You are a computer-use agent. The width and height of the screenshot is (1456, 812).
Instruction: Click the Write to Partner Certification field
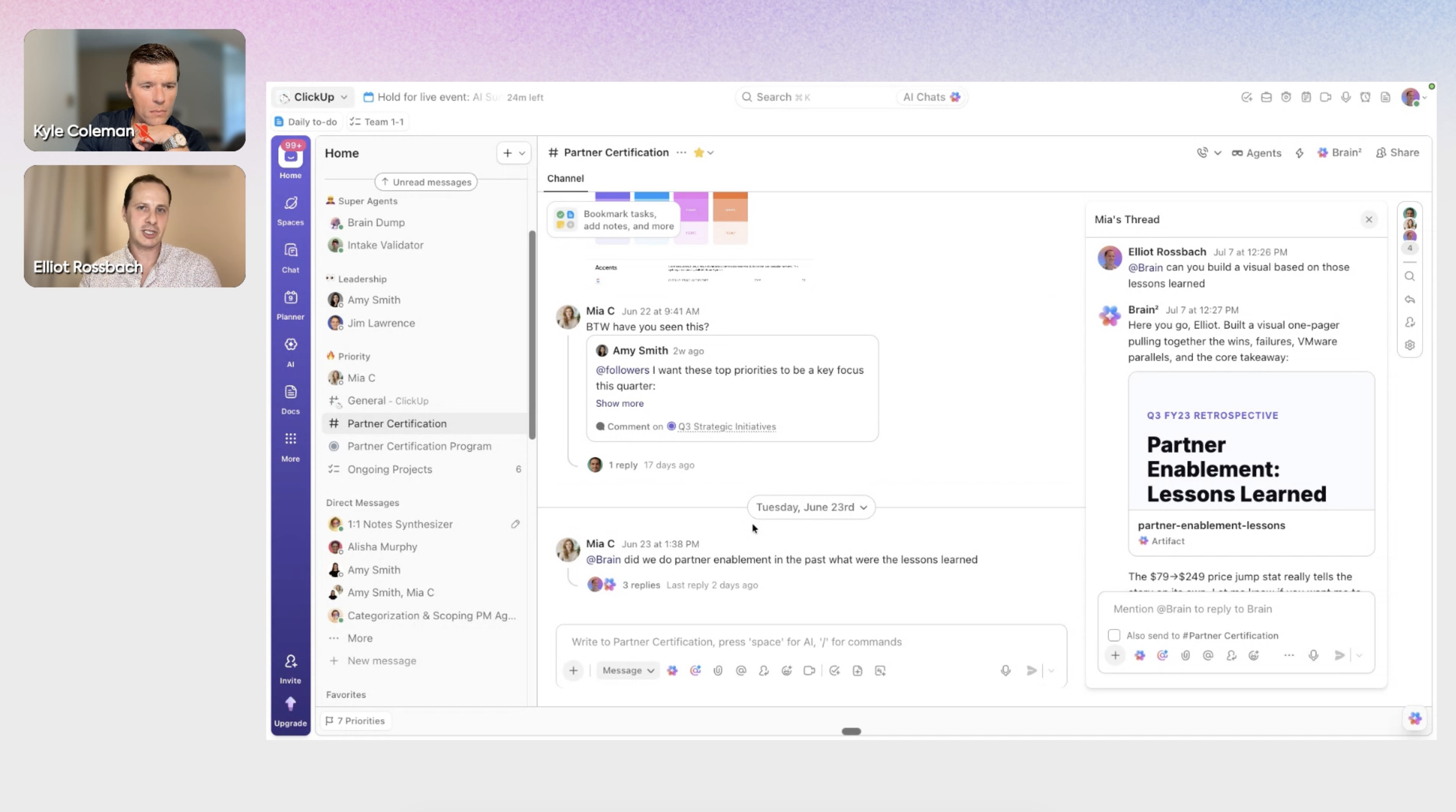(811, 641)
